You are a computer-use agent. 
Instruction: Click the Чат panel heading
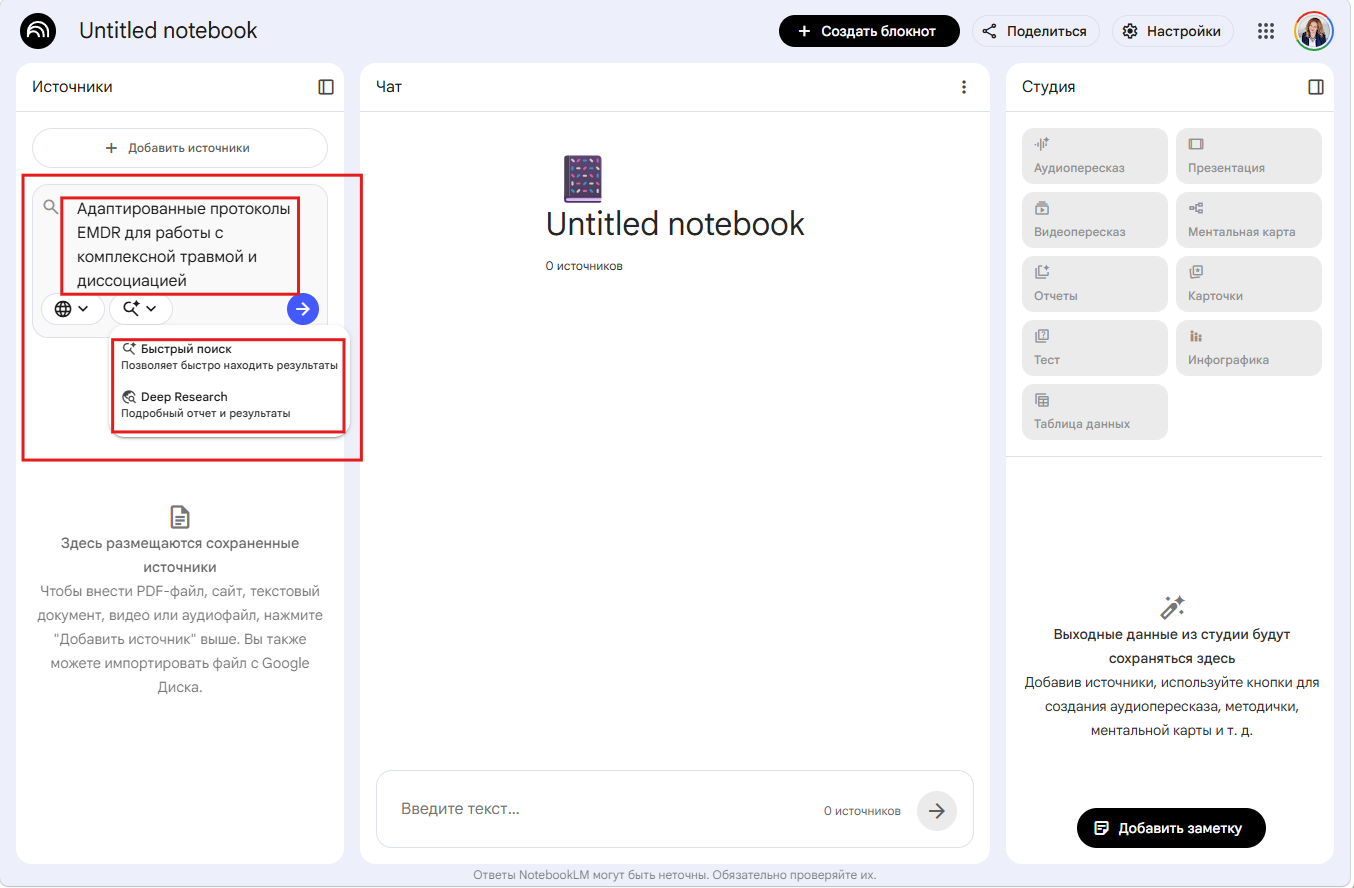pyautogui.click(x=389, y=87)
